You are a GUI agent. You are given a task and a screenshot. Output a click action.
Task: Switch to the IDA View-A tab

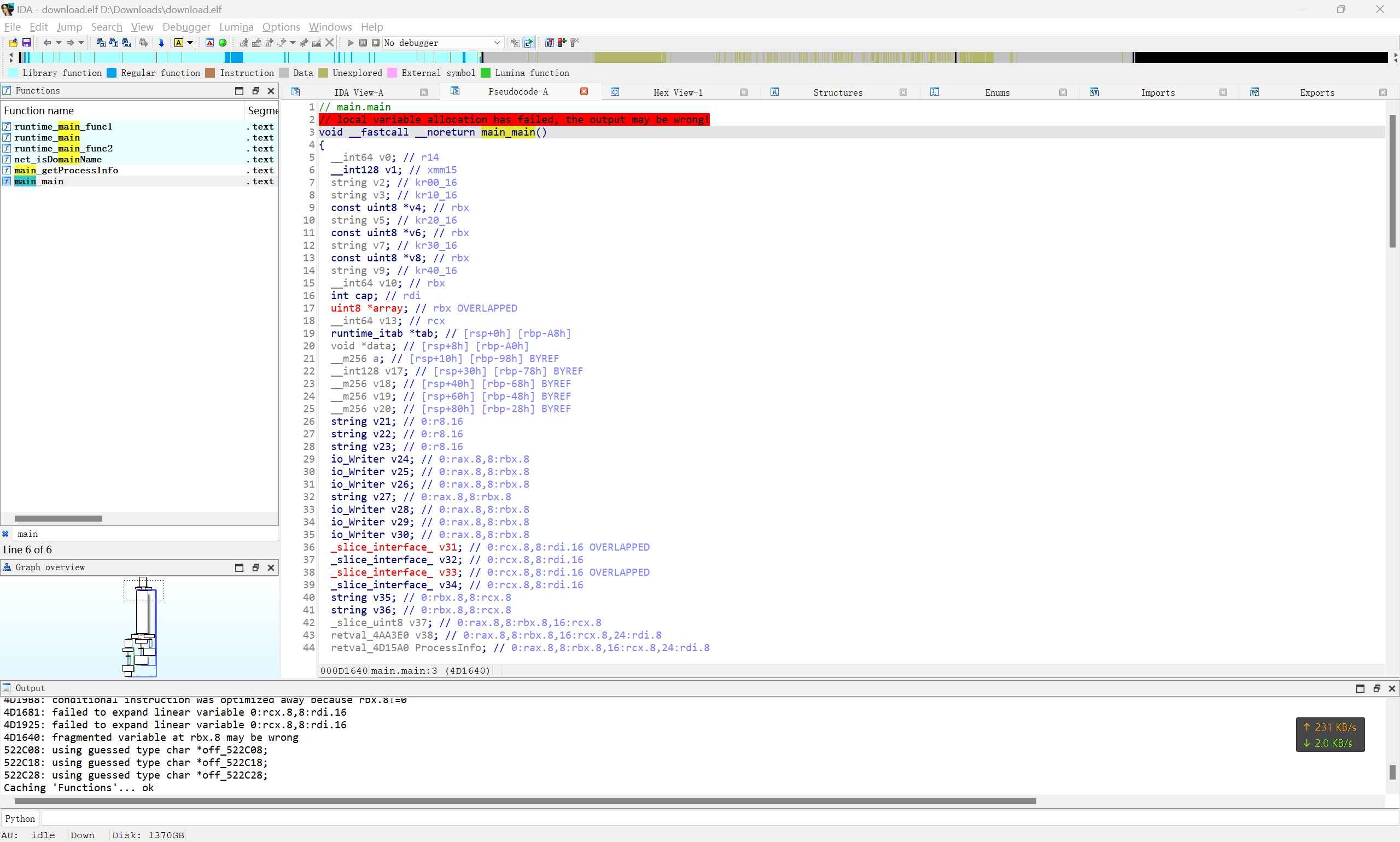(359, 92)
